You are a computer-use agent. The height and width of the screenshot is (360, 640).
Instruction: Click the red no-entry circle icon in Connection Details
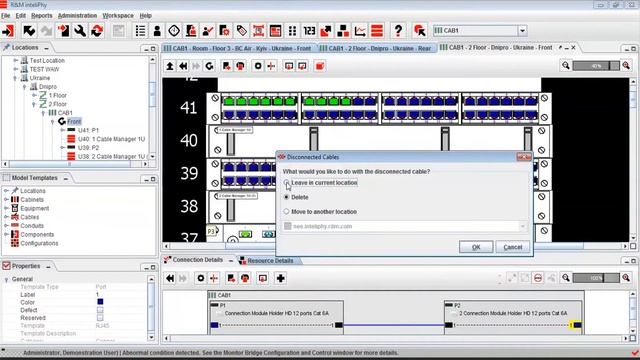click(x=538, y=278)
